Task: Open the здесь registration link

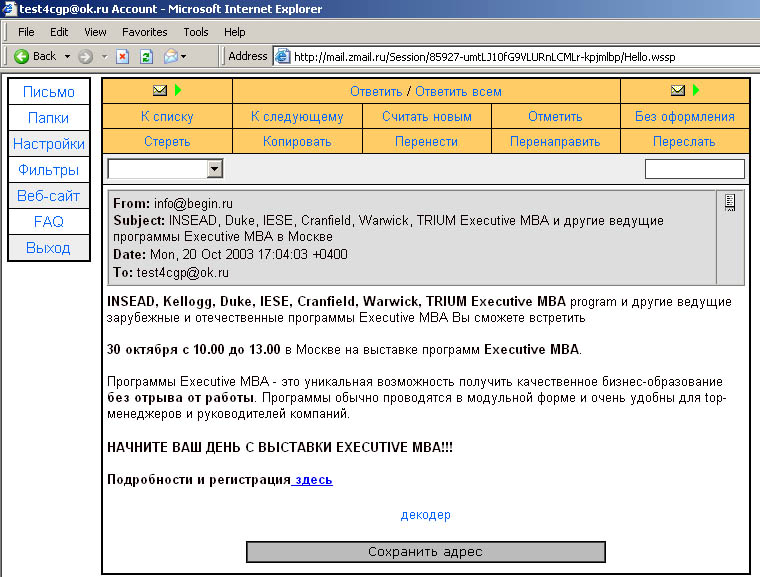Action: click(x=314, y=480)
